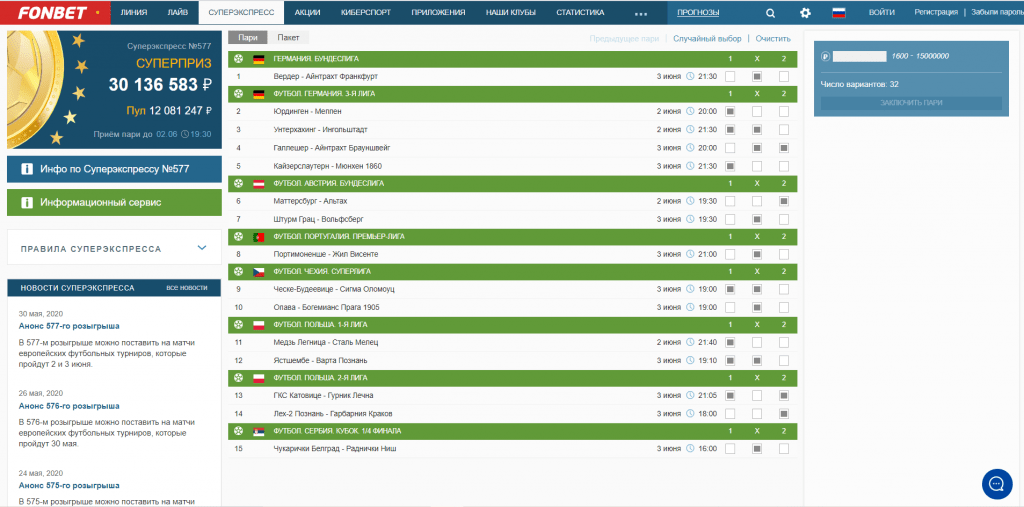
Task: Switch to the Пари tab
Action: (x=248, y=39)
